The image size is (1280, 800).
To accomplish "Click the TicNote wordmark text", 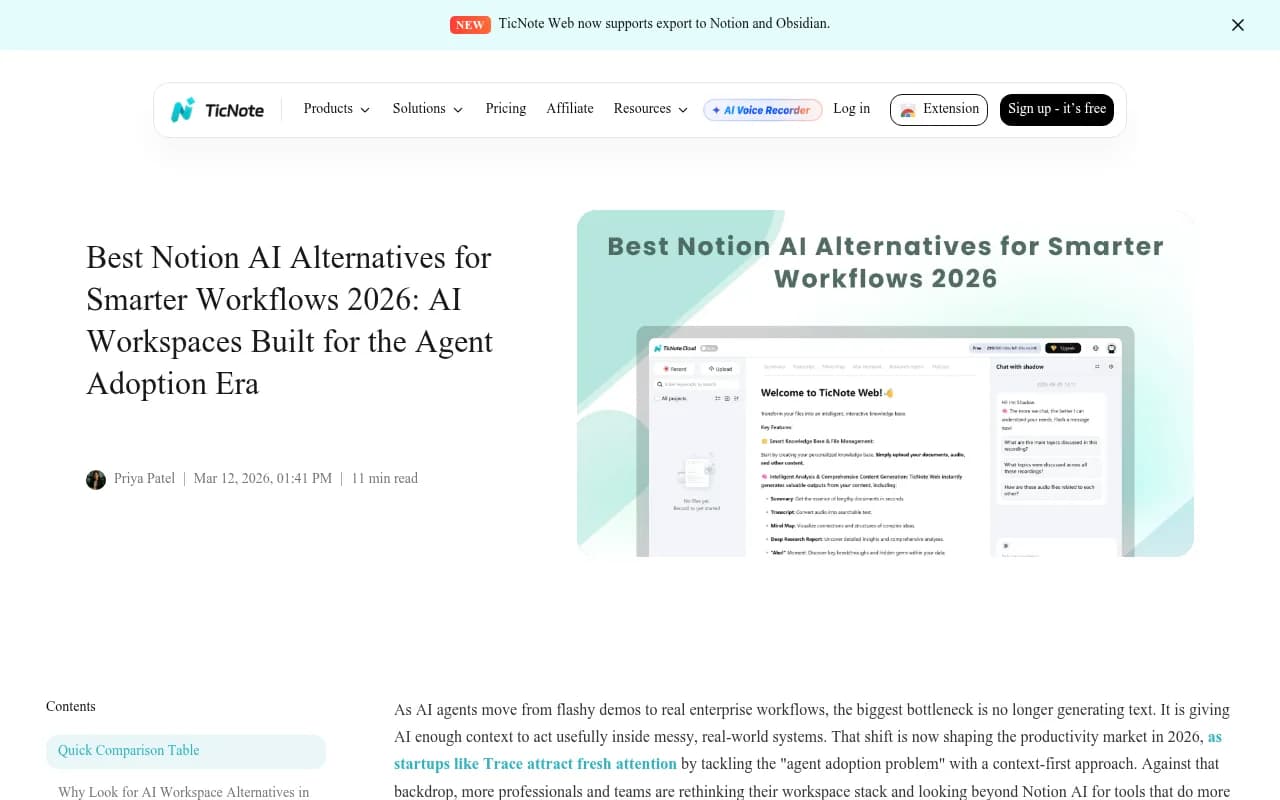I will 234,111.
